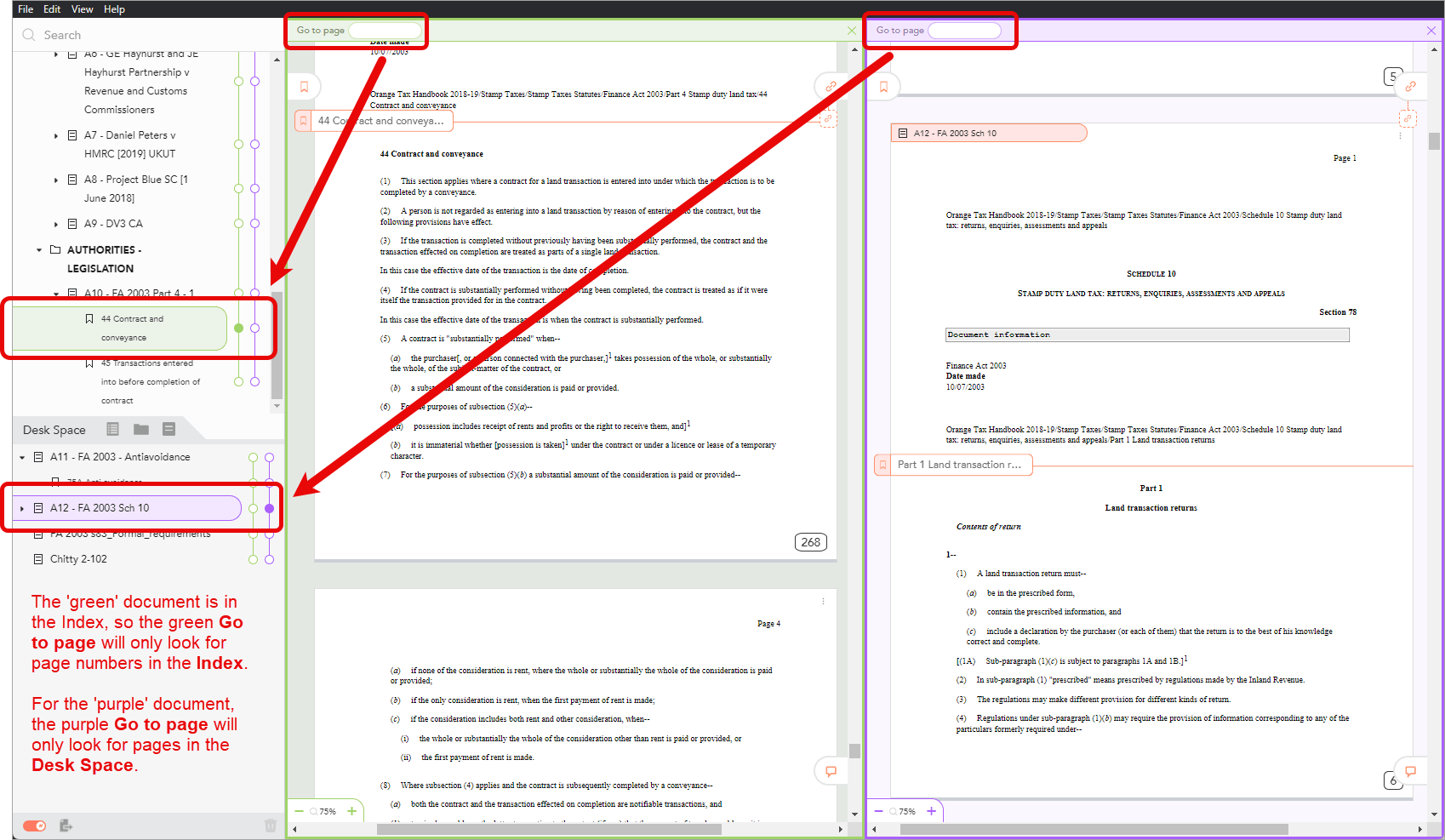Click the link icon atop the purple pane
Image resolution: width=1445 pixels, height=840 pixels.
click(1410, 87)
